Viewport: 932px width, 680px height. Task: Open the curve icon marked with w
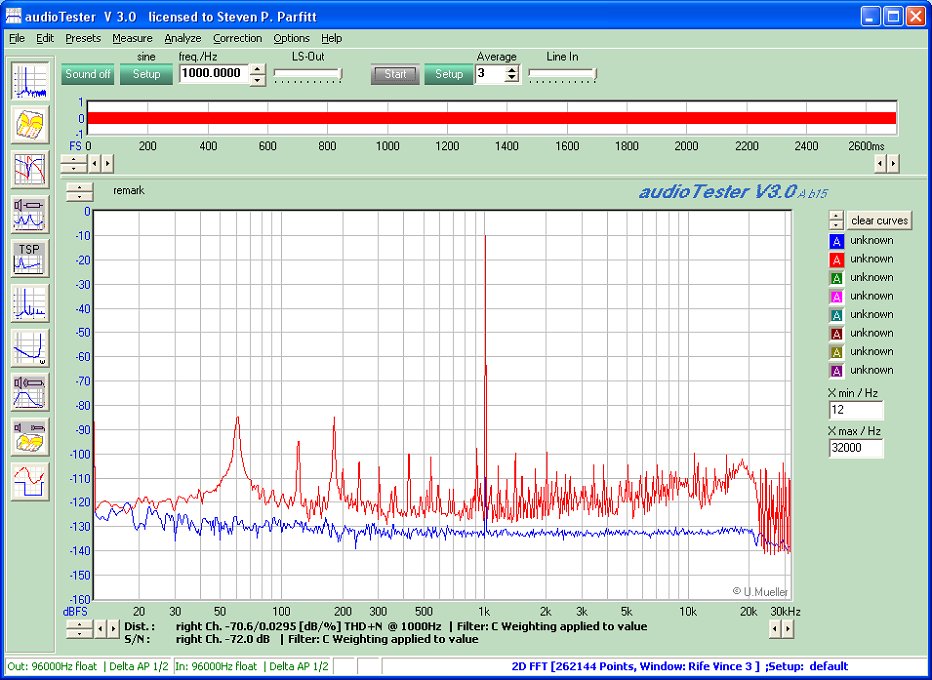[x=30, y=348]
